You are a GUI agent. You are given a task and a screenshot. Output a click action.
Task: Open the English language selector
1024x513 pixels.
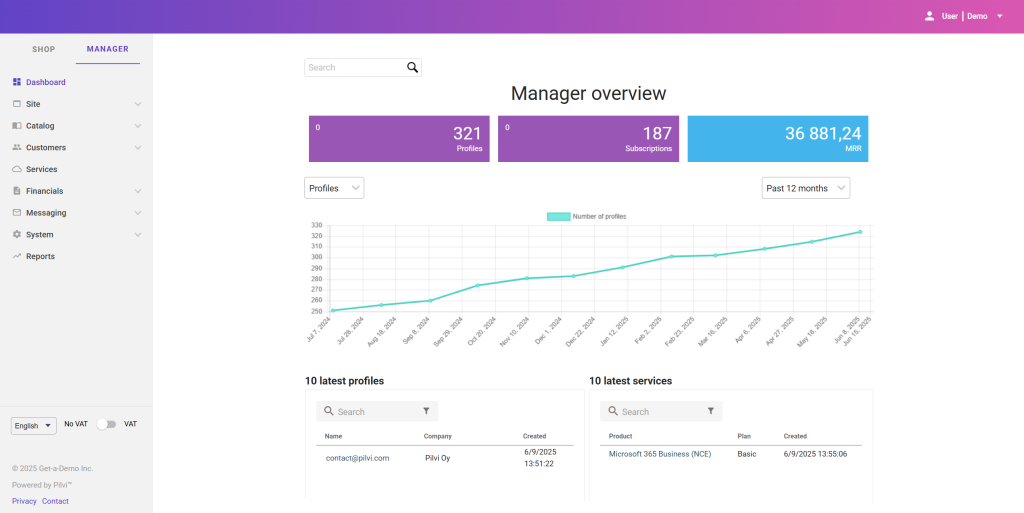coord(33,425)
